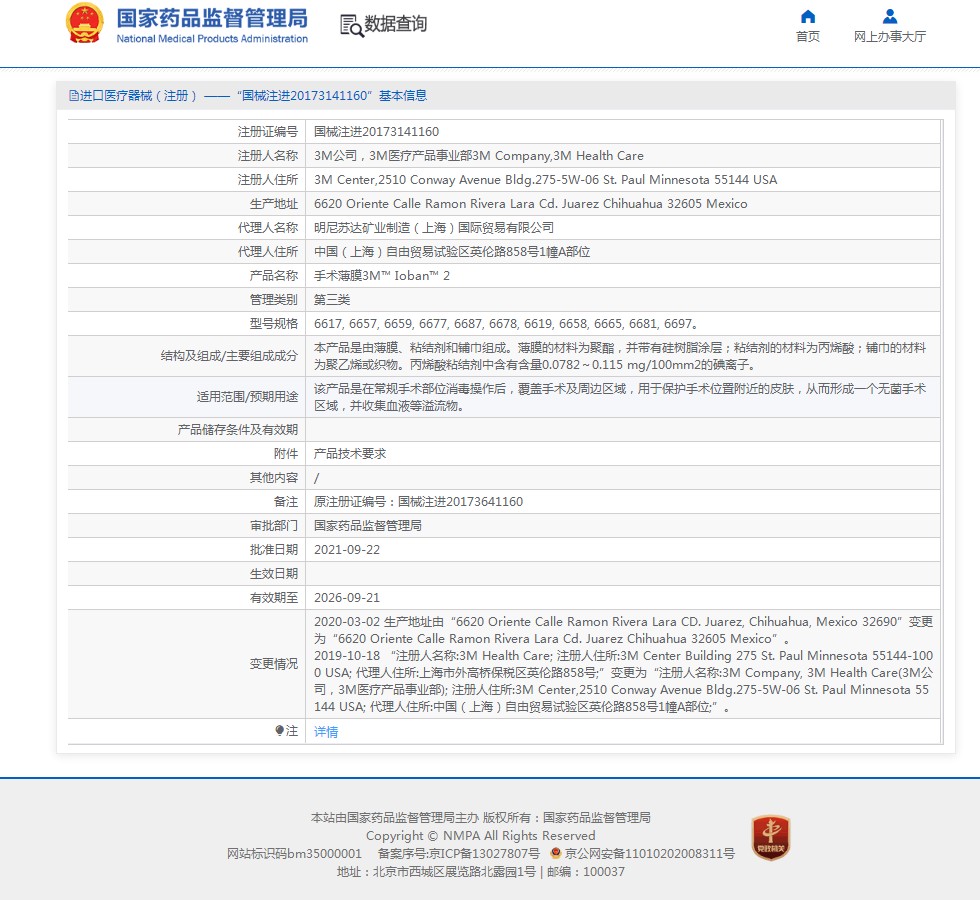Image resolution: width=980 pixels, height=900 pixels.
Task: Open the 数据查询 heading
Action: 396,24
